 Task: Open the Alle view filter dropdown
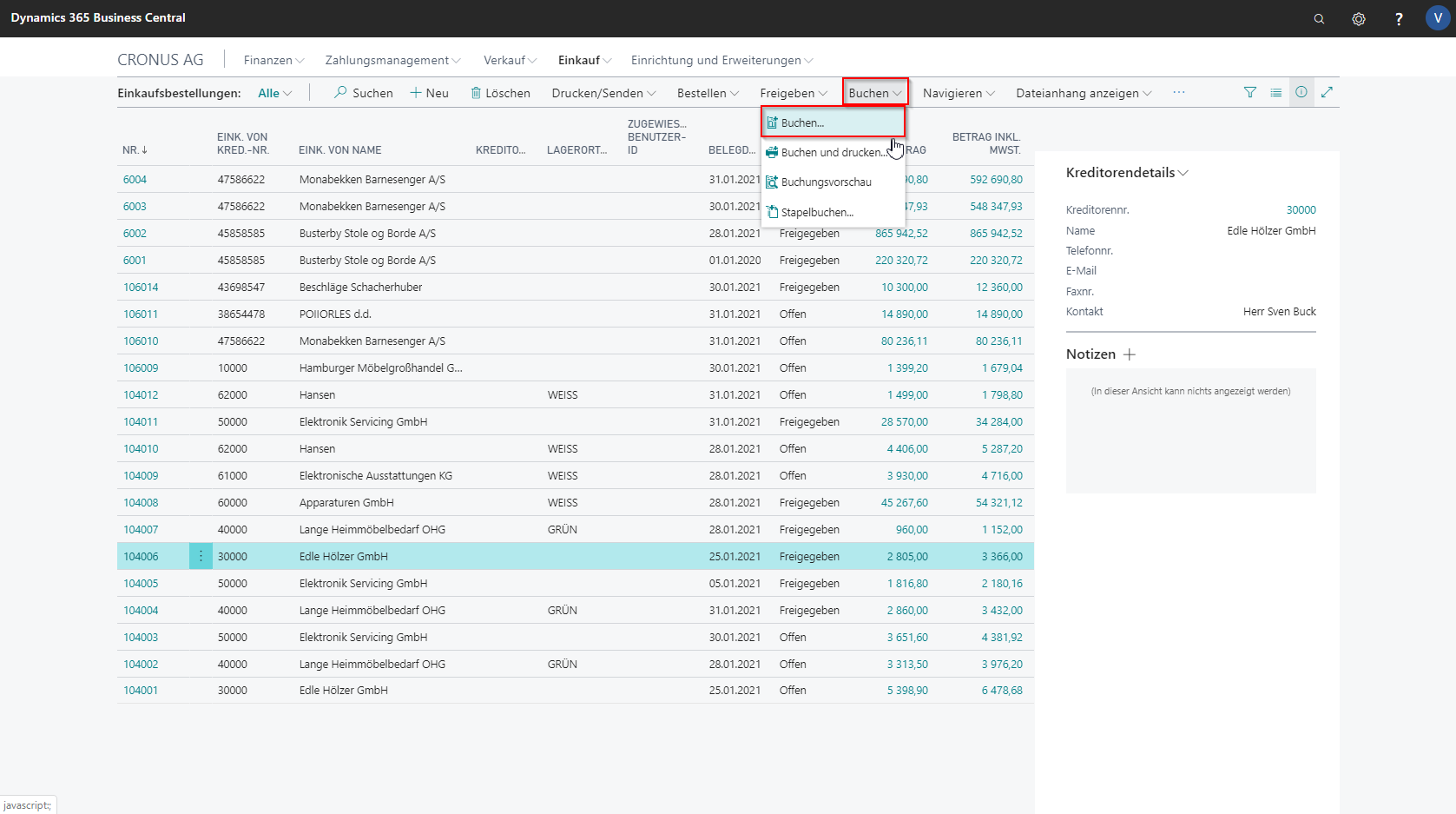(x=274, y=93)
